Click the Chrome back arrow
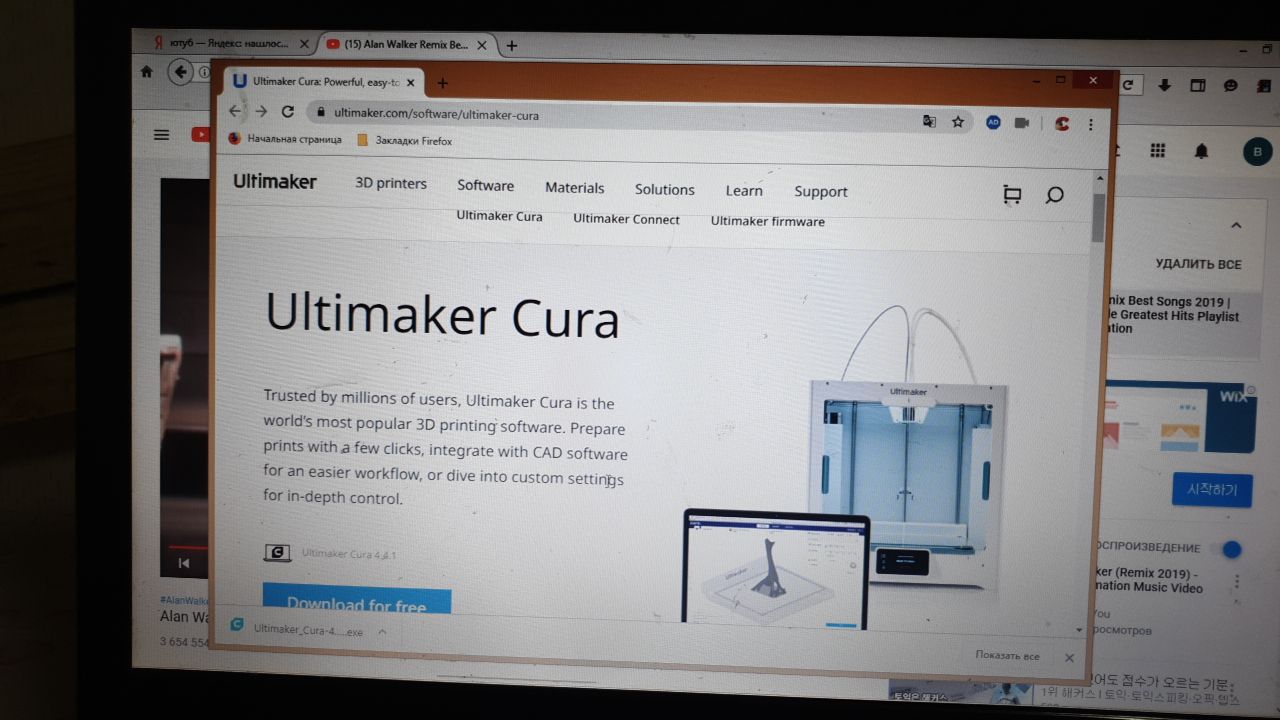 235,111
